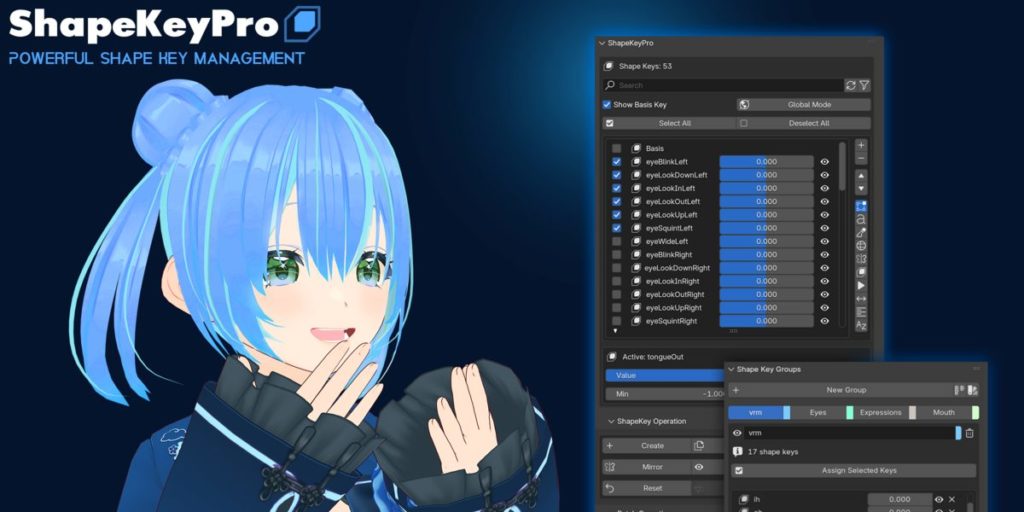Click the Assign Selected Keys button
The height and width of the screenshot is (512, 1024).
[859, 470]
